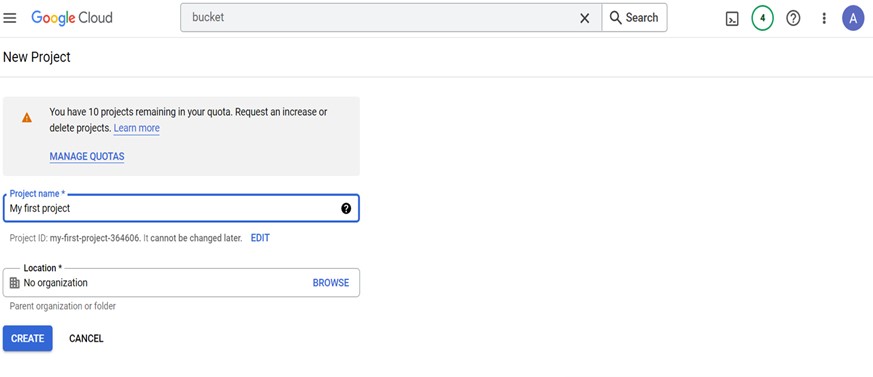873x377 pixels.
Task: Create the new project
Action: pos(27,339)
